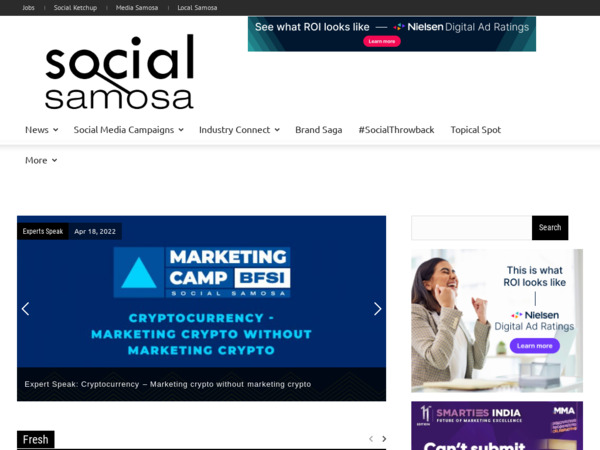The image size is (600, 450).
Task: Open the #SocialThrowback section
Action: pos(396,130)
